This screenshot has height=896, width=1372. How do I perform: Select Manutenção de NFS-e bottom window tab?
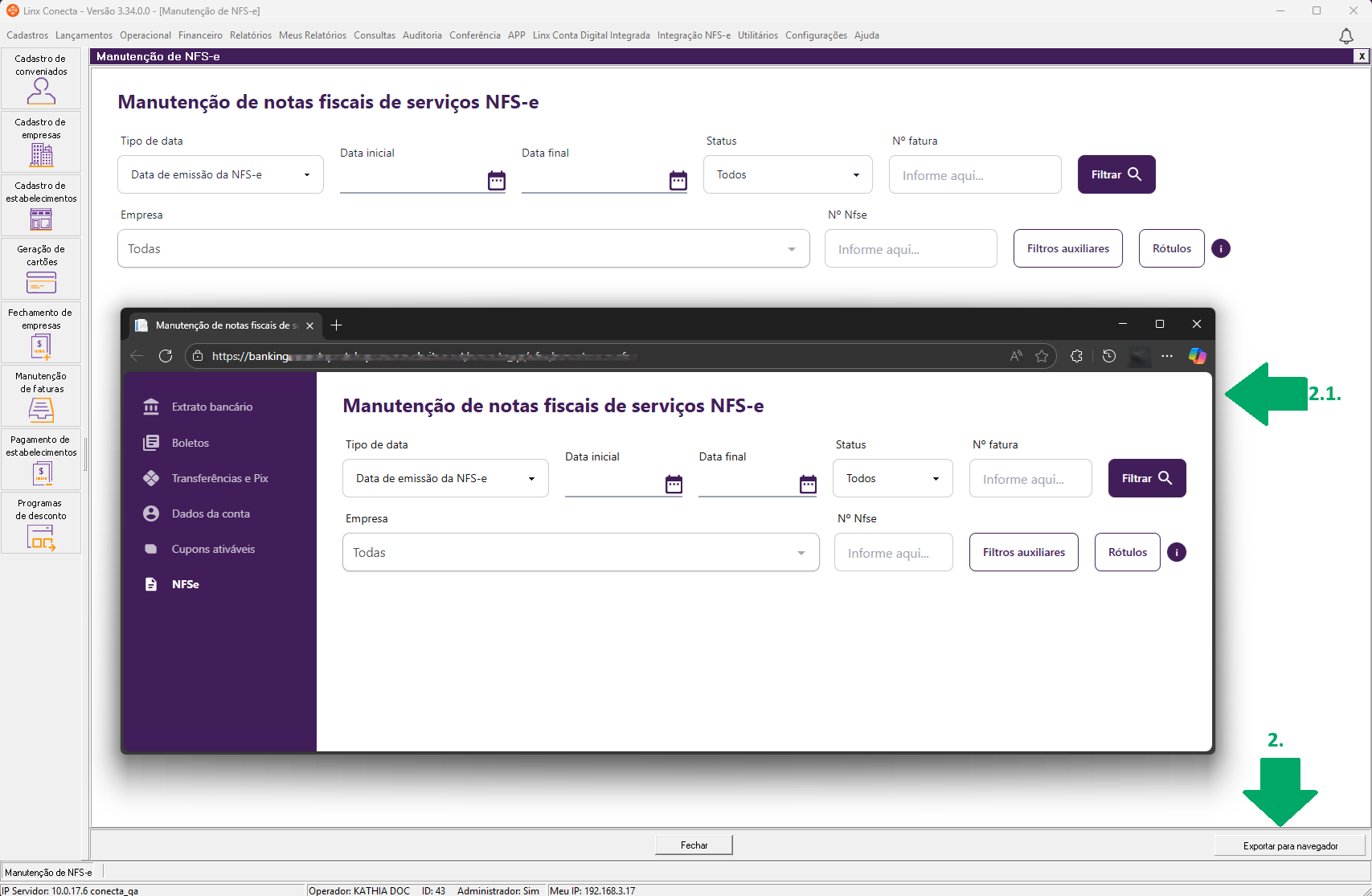pos(48,872)
